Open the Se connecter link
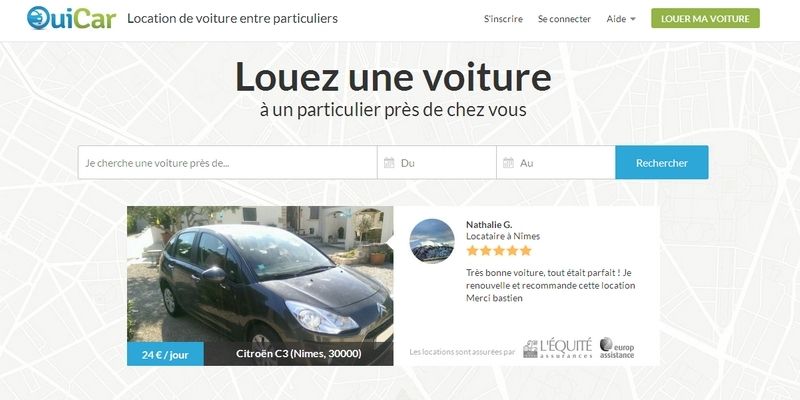800x400 pixels. (564, 19)
